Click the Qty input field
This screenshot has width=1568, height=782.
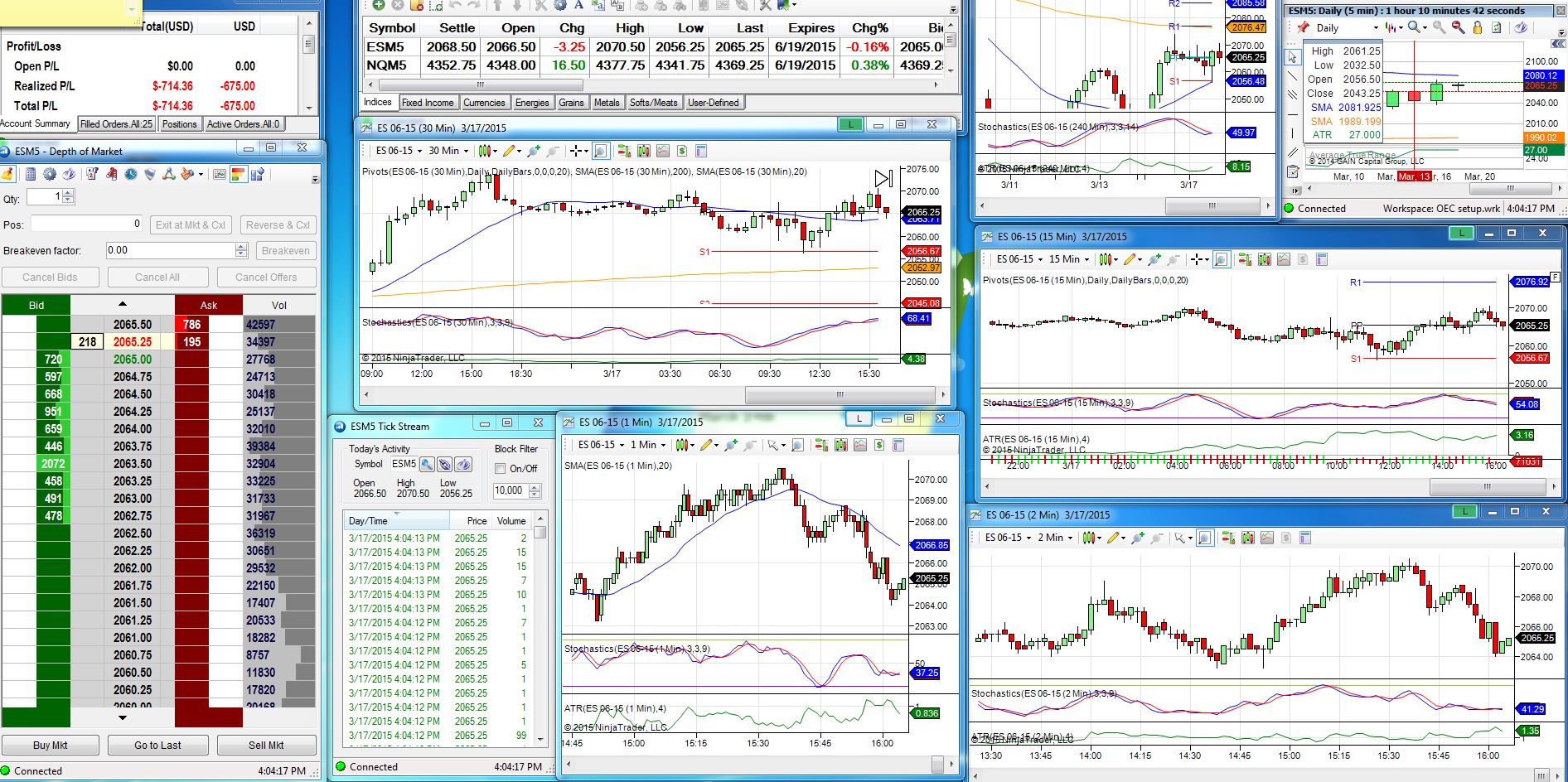[45, 197]
